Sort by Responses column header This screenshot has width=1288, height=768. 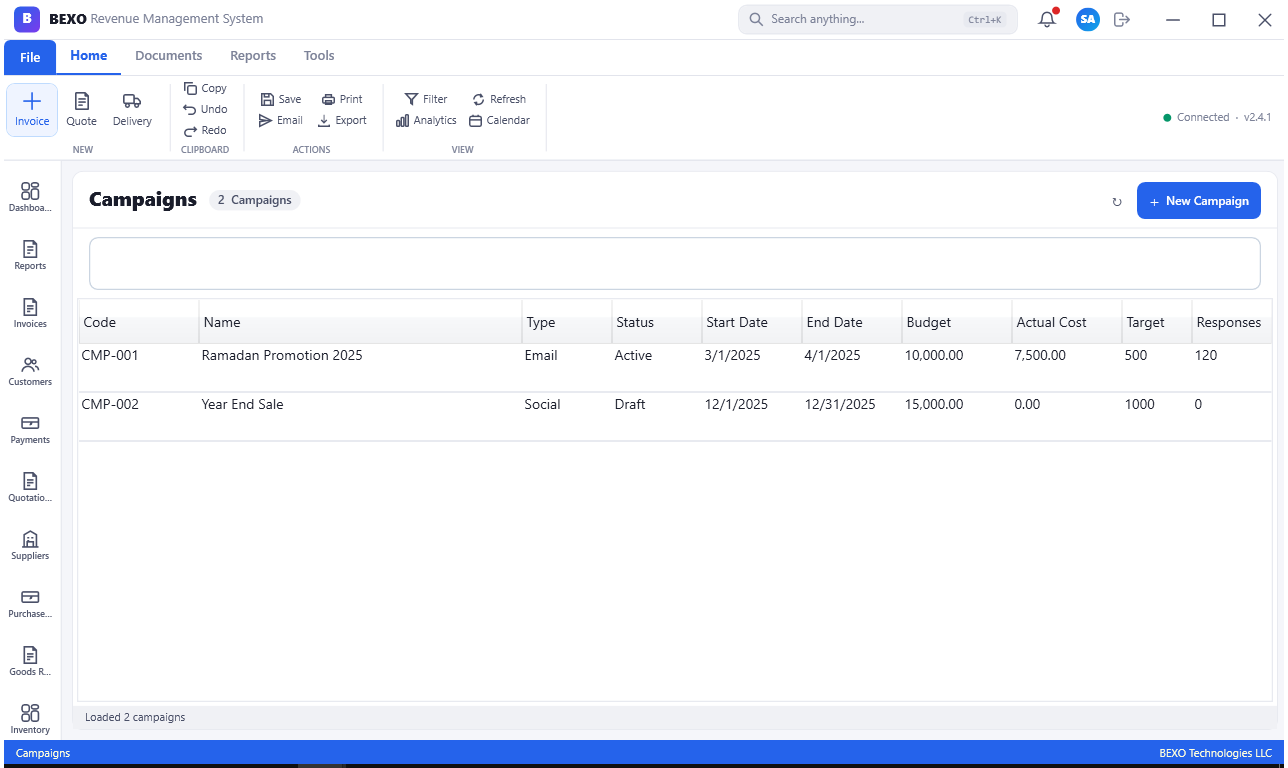(x=1232, y=322)
